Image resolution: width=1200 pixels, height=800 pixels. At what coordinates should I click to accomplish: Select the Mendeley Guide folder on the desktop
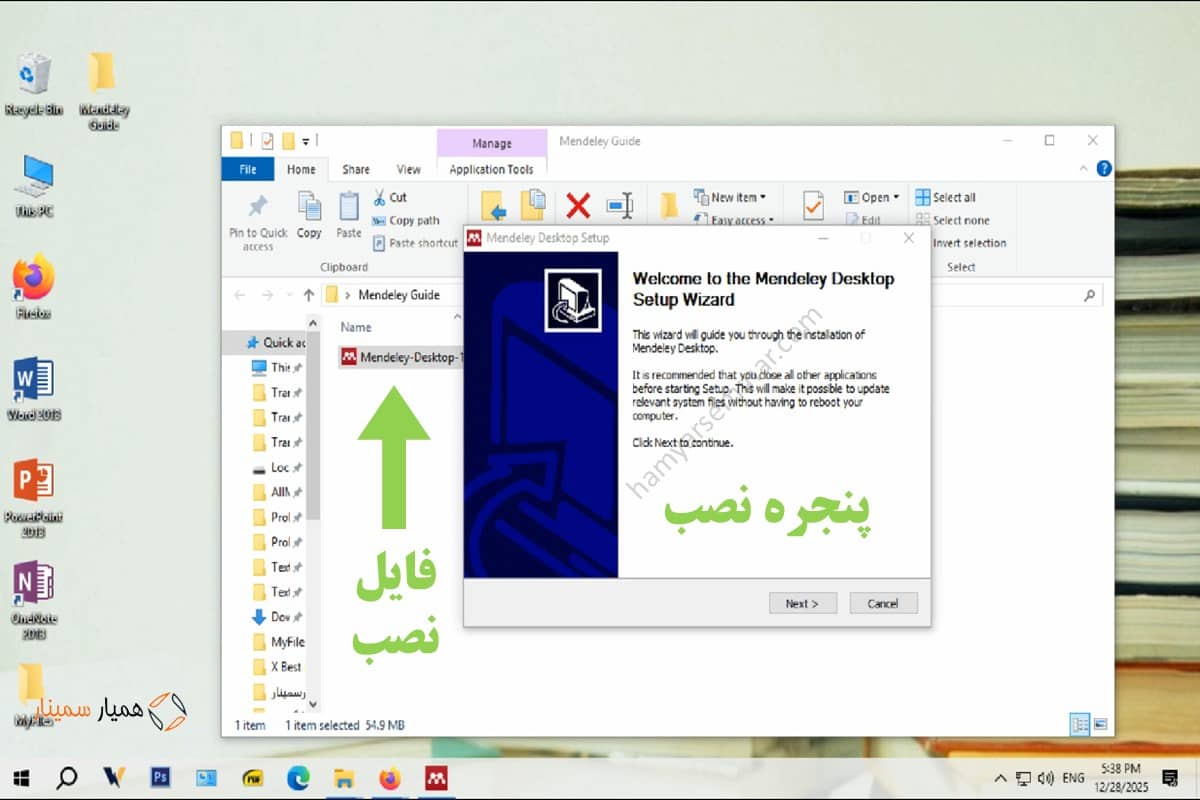coord(103,90)
